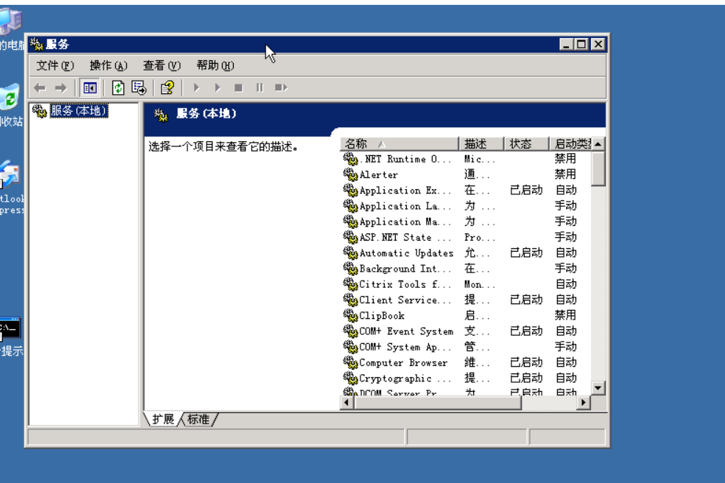Image resolution: width=725 pixels, height=483 pixels.
Task: Click the 禁用 startup type of ClipBook
Action: (x=565, y=315)
